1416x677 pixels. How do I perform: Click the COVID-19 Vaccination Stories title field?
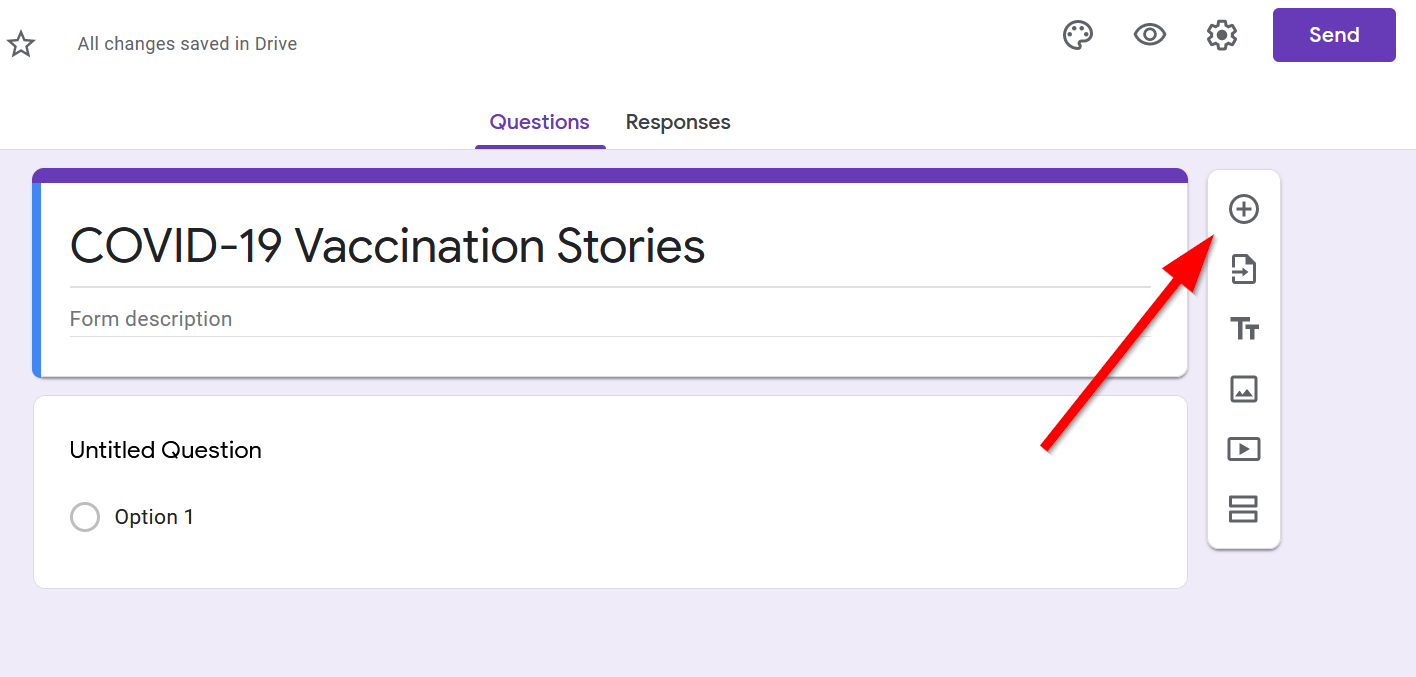coord(387,246)
